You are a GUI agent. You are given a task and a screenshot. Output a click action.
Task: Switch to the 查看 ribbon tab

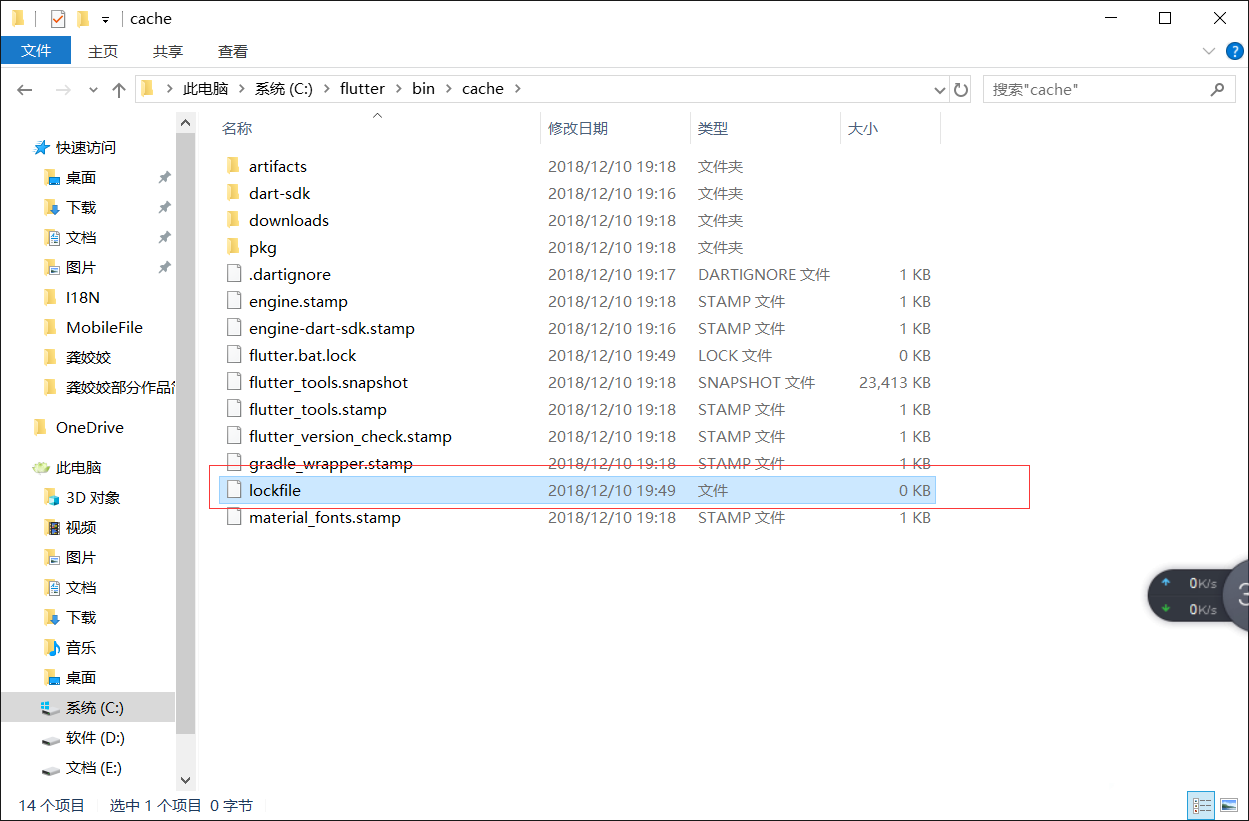(232, 51)
